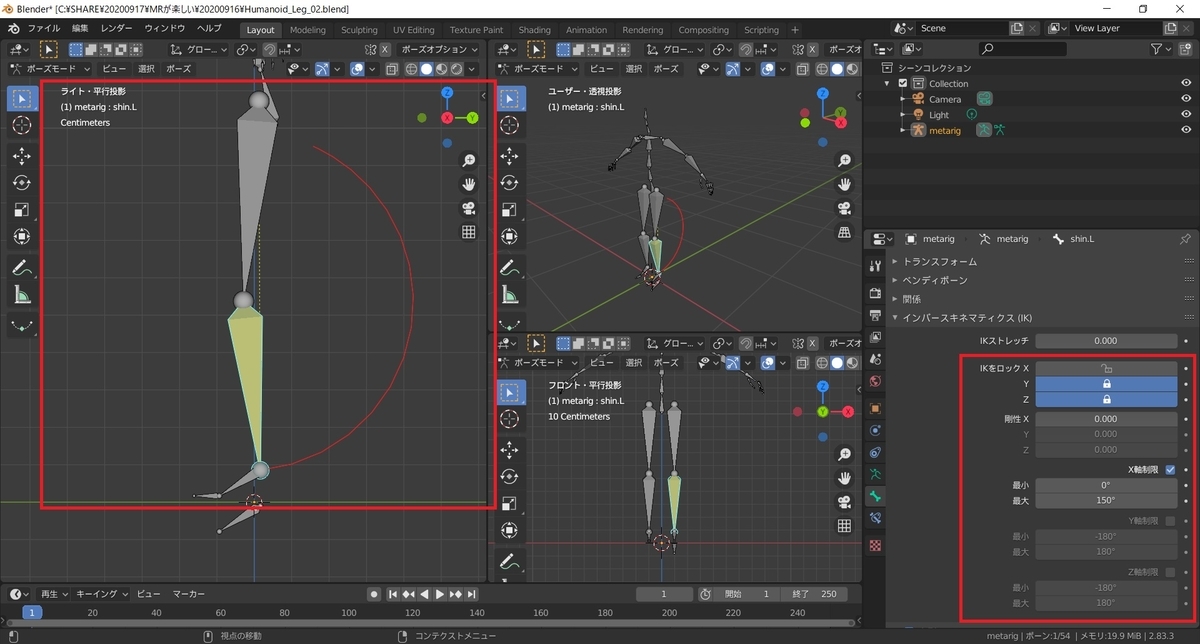Click the IK stretch value slider
Viewport: 1200px width, 644px height.
pyautogui.click(x=1106, y=341)
